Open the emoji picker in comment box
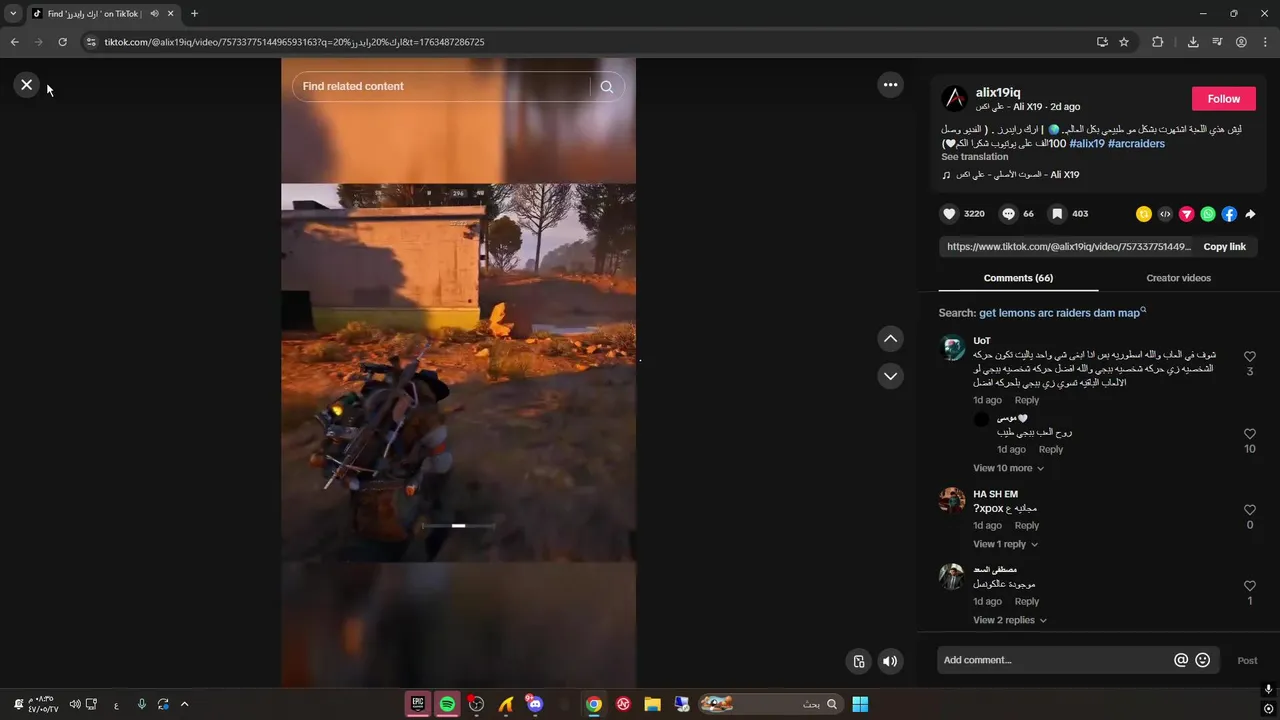Image resolution: width=1280 pixels, height=720 pixels. click(1203, 660)
